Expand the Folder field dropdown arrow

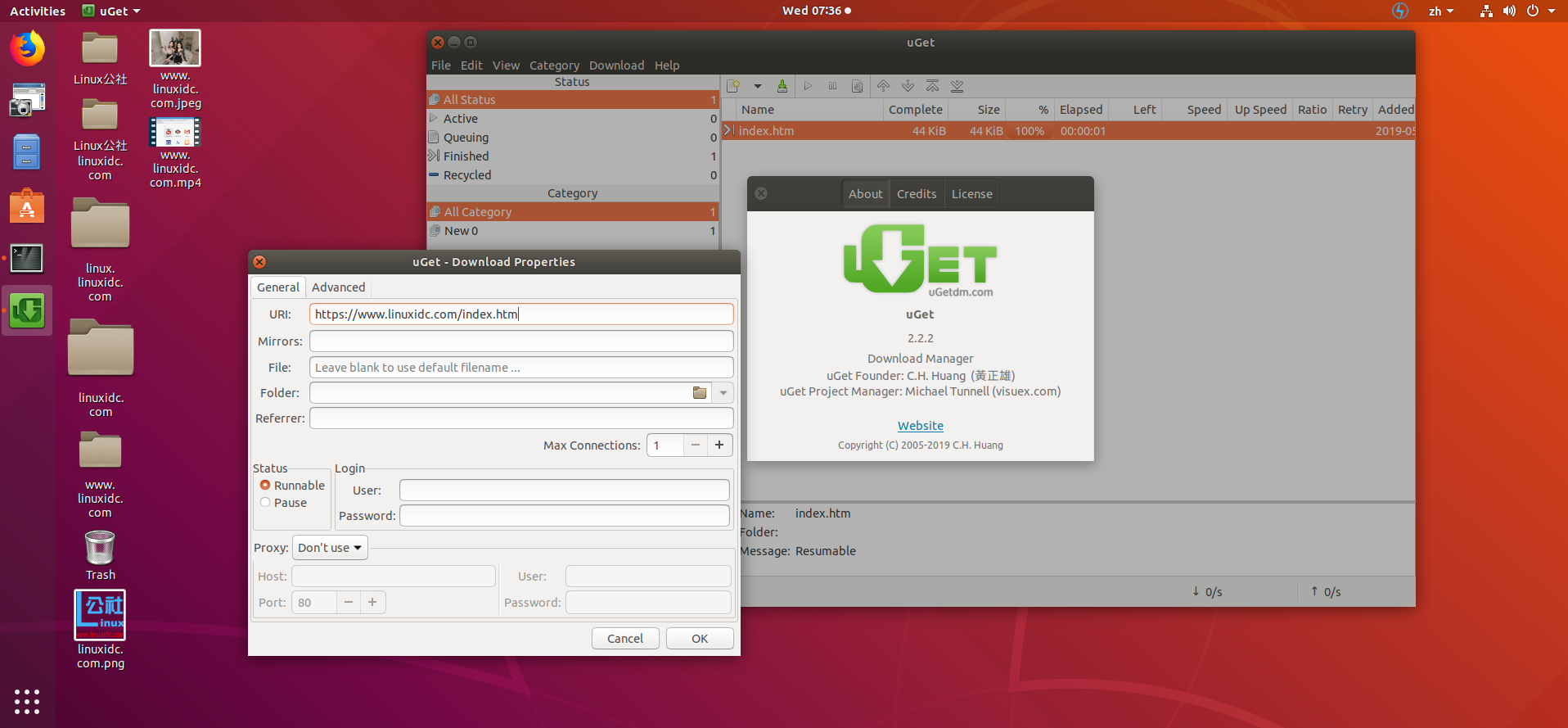click(x=723, y=393)
